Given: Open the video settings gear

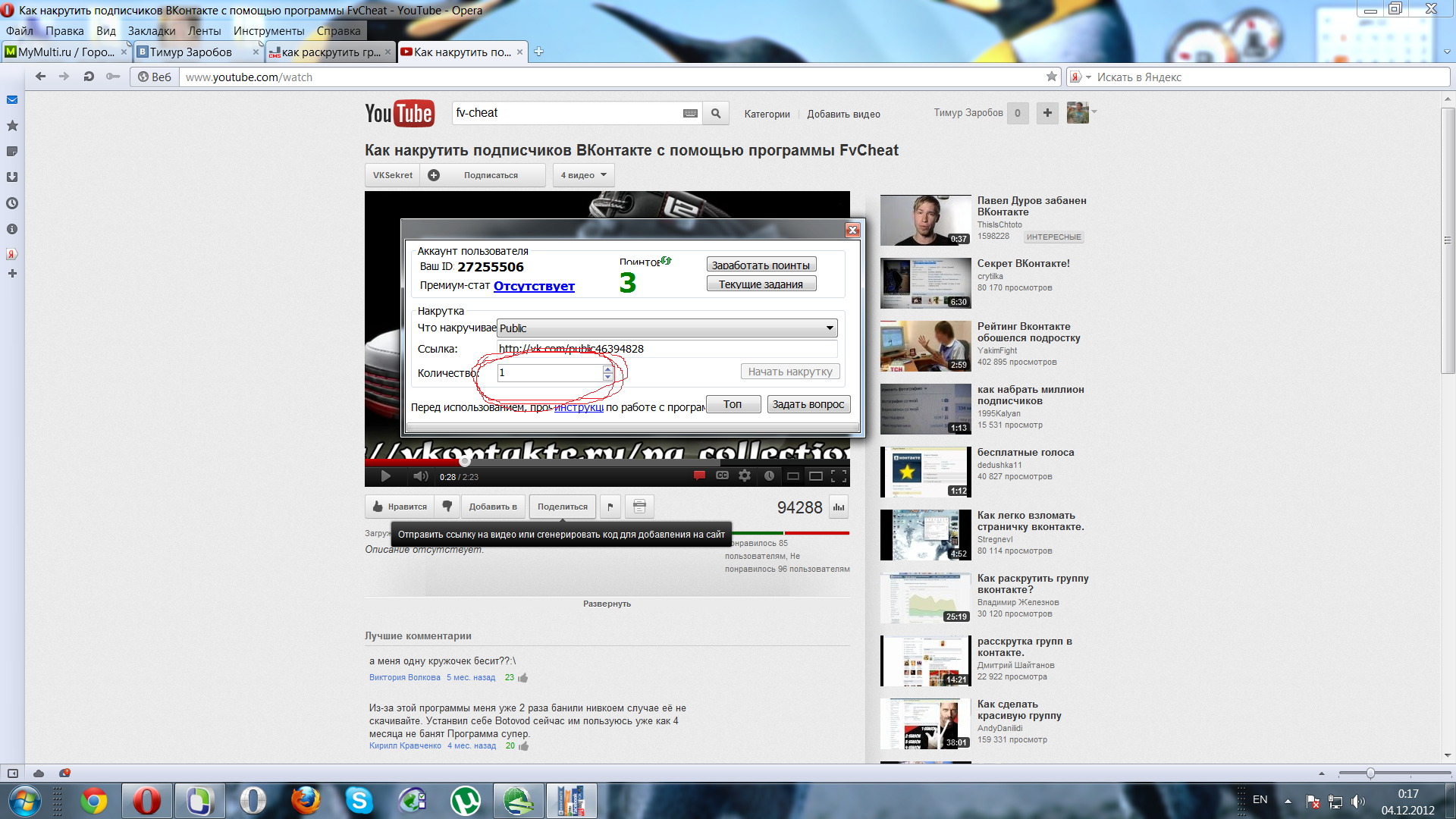Looking at the screenshot, I should [x=745, y=476].
